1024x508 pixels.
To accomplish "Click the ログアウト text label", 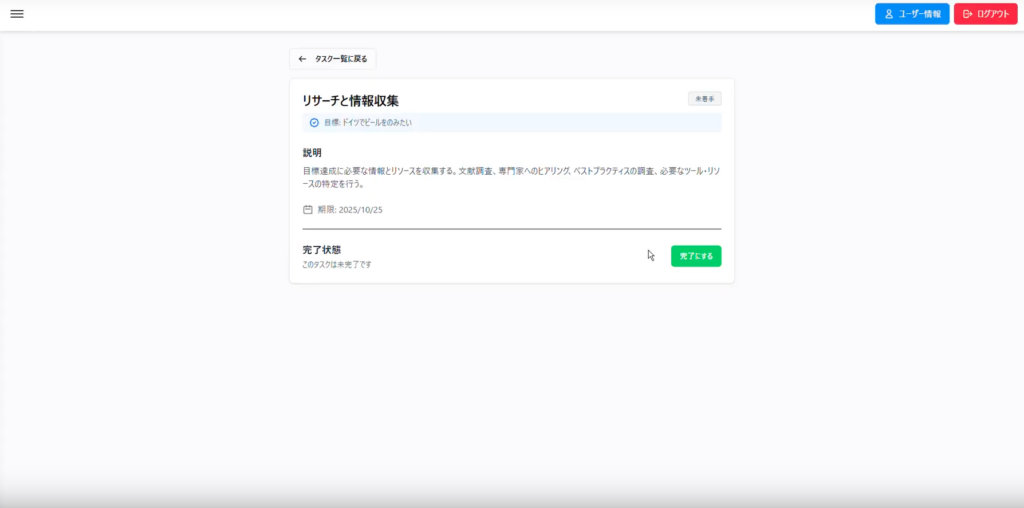I will 993,14.
